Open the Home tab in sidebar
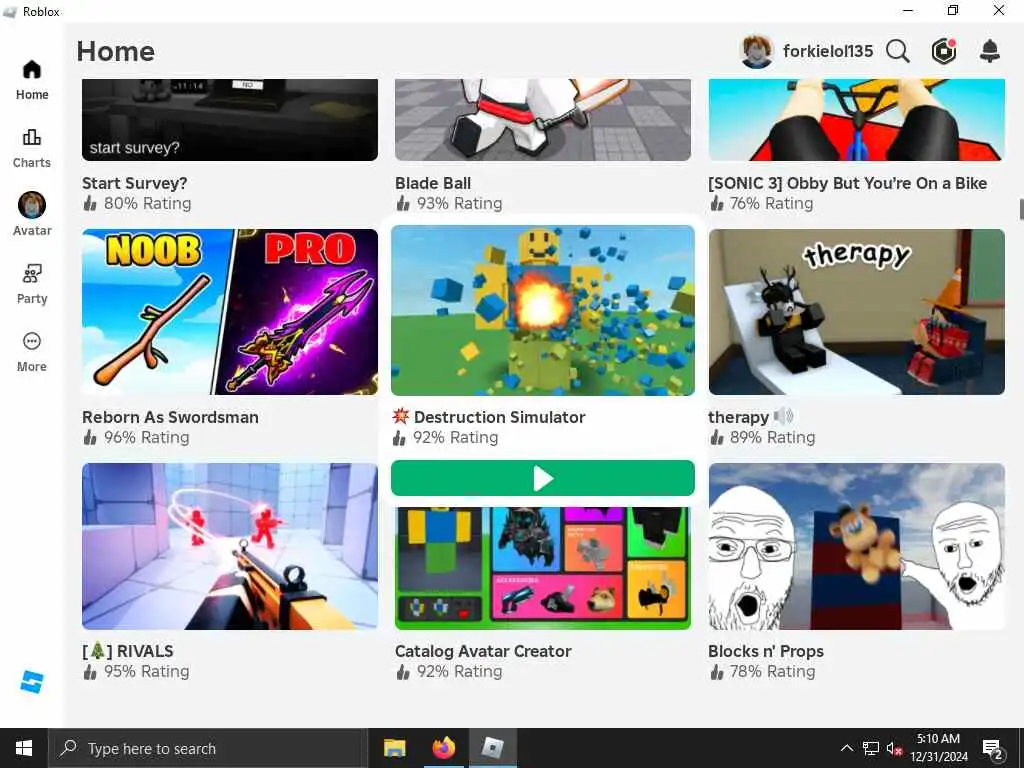This screenshot has height=768, width=1024. point(31,80)
